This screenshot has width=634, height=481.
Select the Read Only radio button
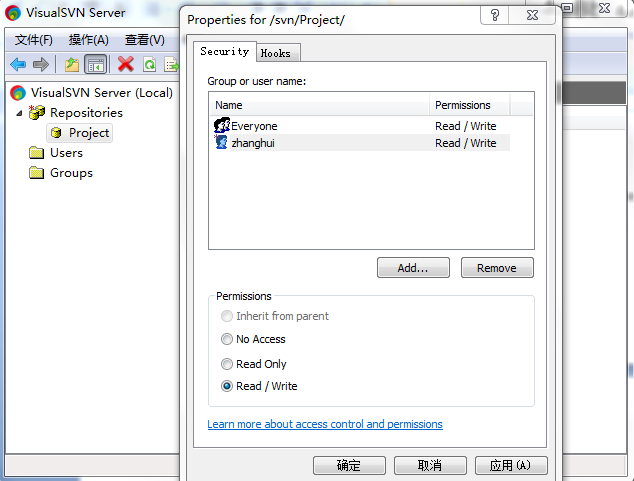[x=227, y=364]
